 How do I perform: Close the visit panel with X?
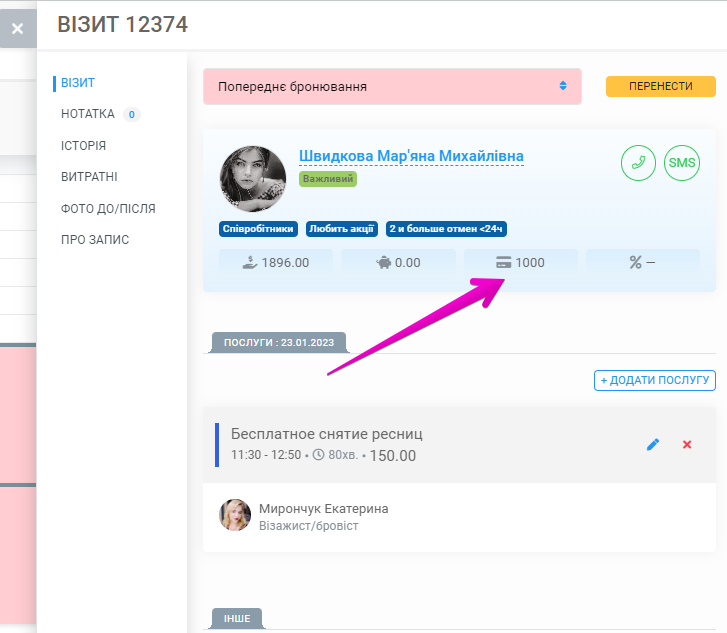click(x=18, y=29)
